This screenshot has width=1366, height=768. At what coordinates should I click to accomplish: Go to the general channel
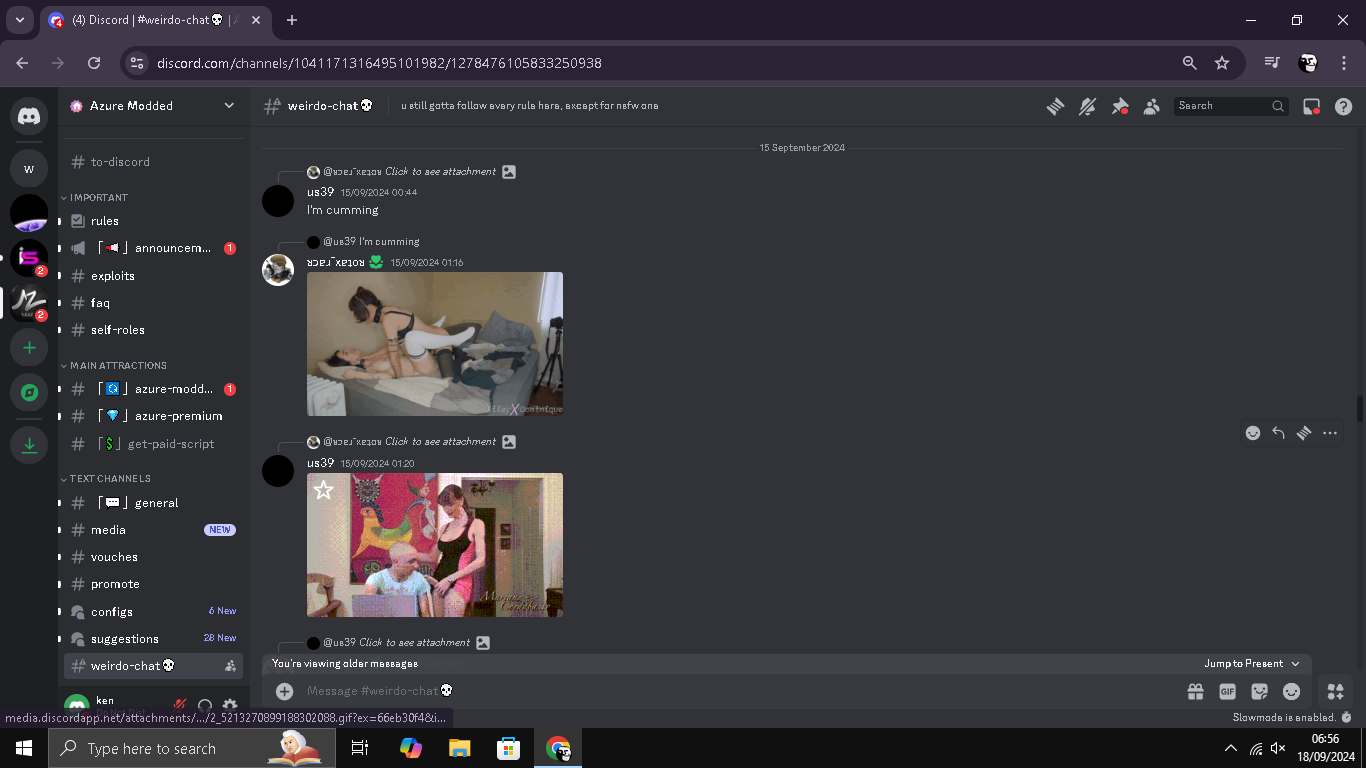click(x=153, y=503)
